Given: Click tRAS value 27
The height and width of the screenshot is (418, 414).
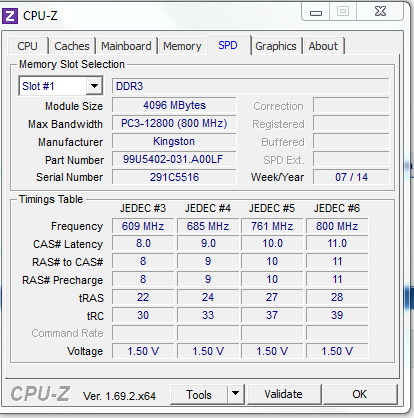Looking at the screenshot, I should pyautogui.click(x=272, y=297).
